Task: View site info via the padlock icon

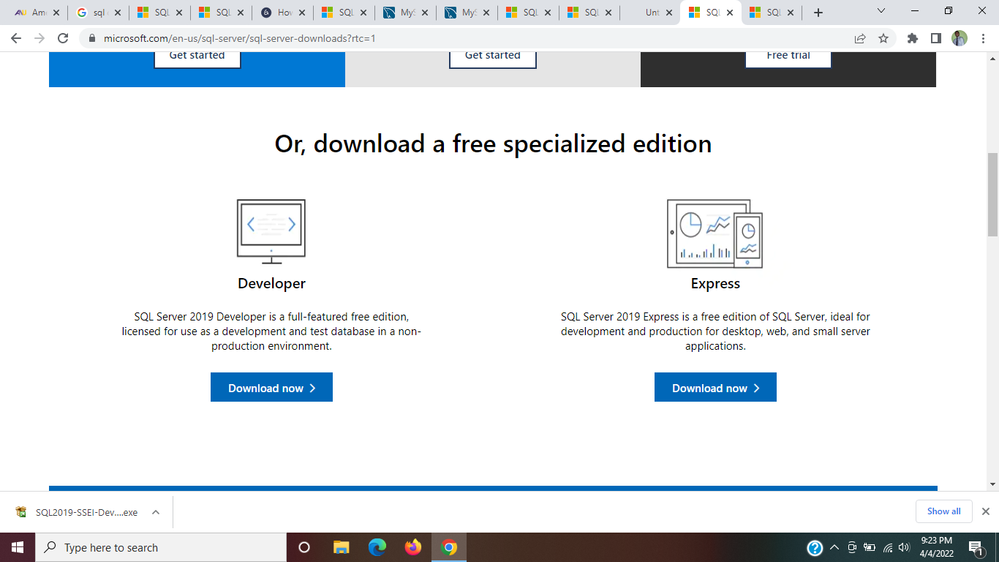Action: [92, 38]
